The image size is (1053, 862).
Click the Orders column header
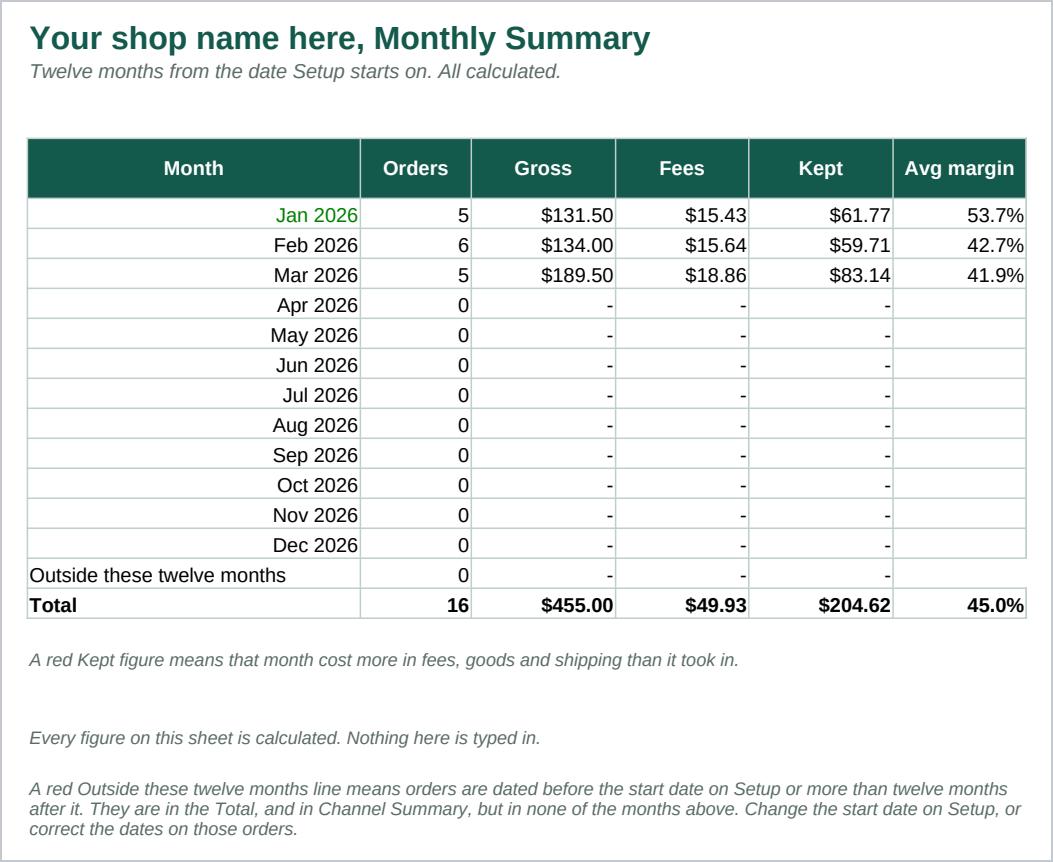tap(416, 169)
